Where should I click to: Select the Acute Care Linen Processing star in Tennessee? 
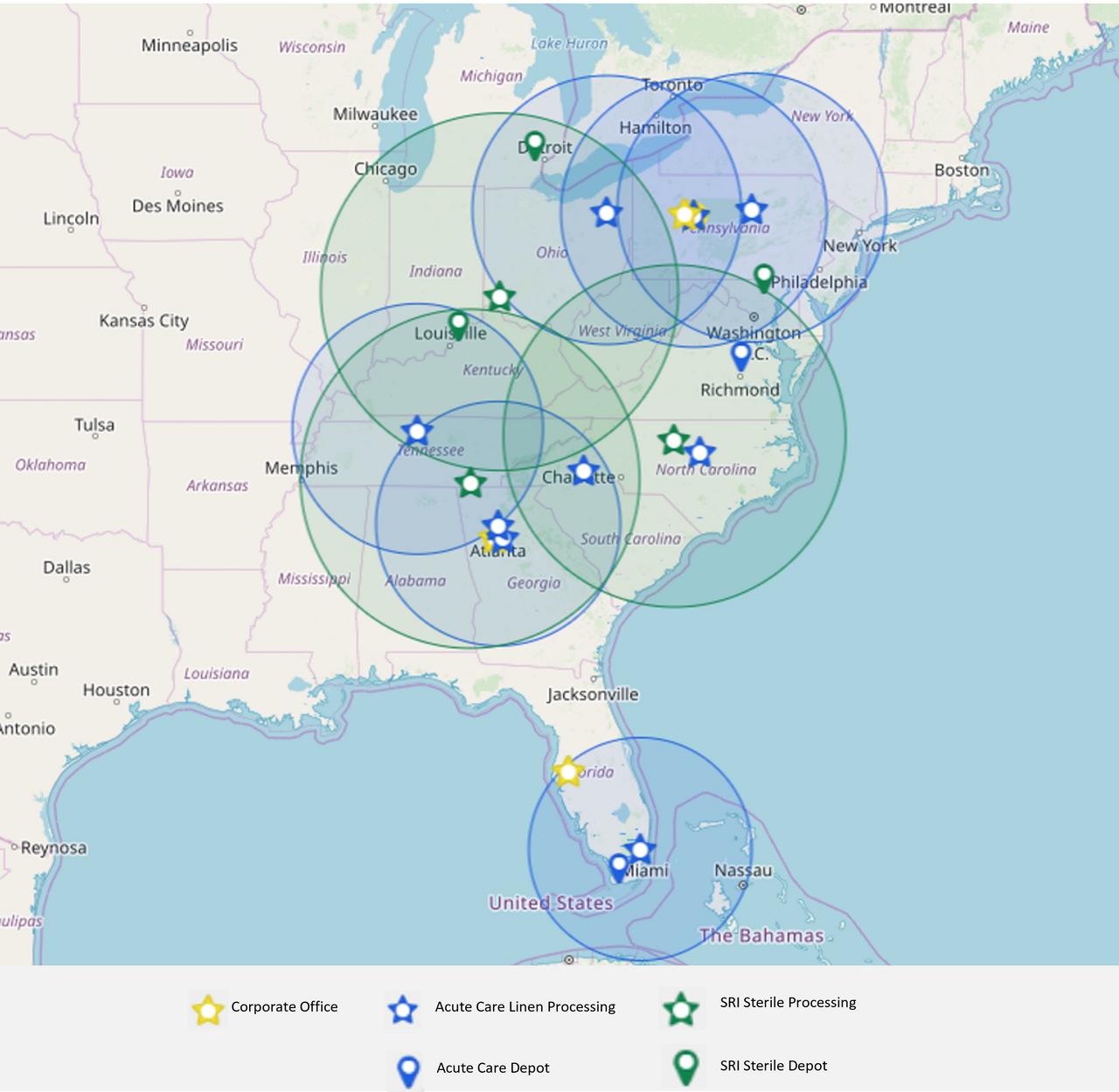coord(417,430)
